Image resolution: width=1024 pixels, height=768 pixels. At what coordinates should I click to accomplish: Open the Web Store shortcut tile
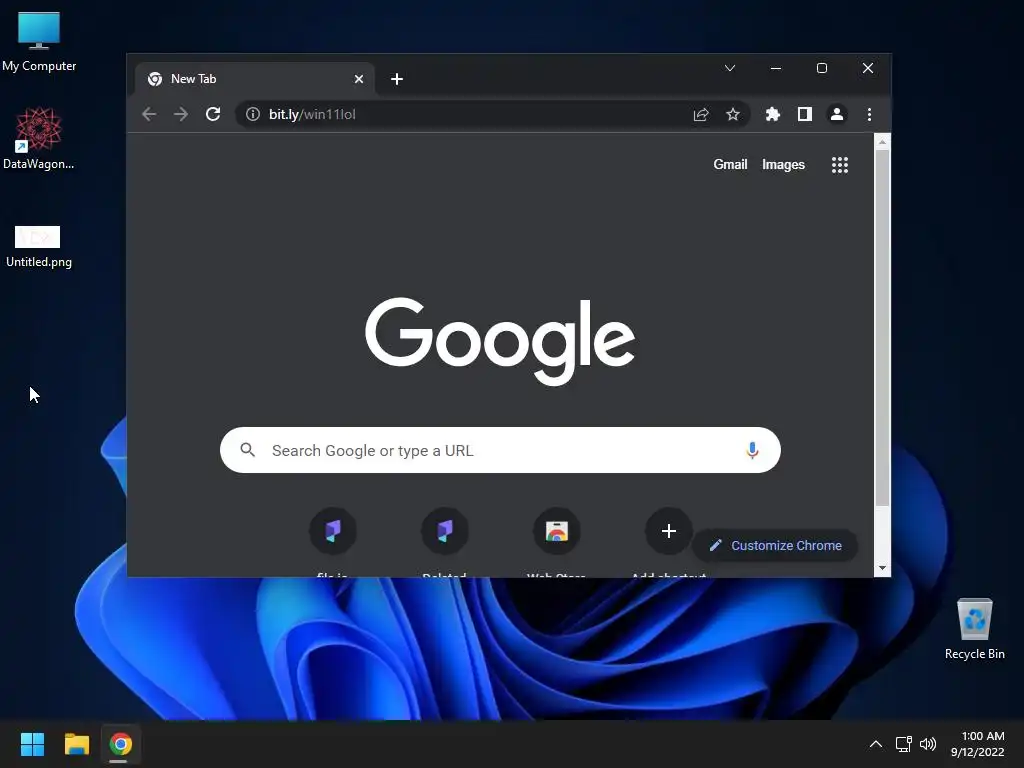[557, 531]
